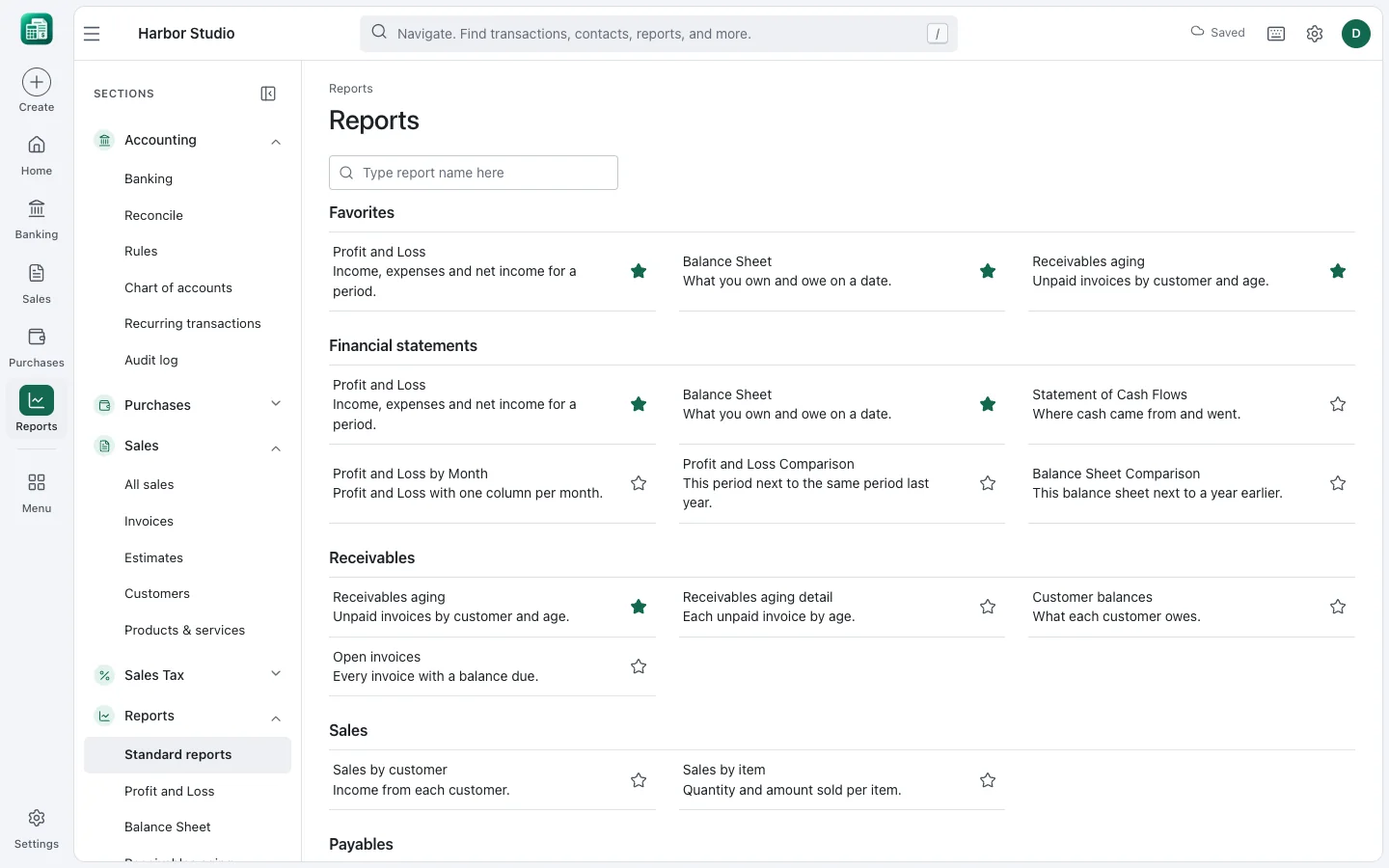
Task: Open the user avatar D
Action: pyautogui.click(x=1356, y=34)
